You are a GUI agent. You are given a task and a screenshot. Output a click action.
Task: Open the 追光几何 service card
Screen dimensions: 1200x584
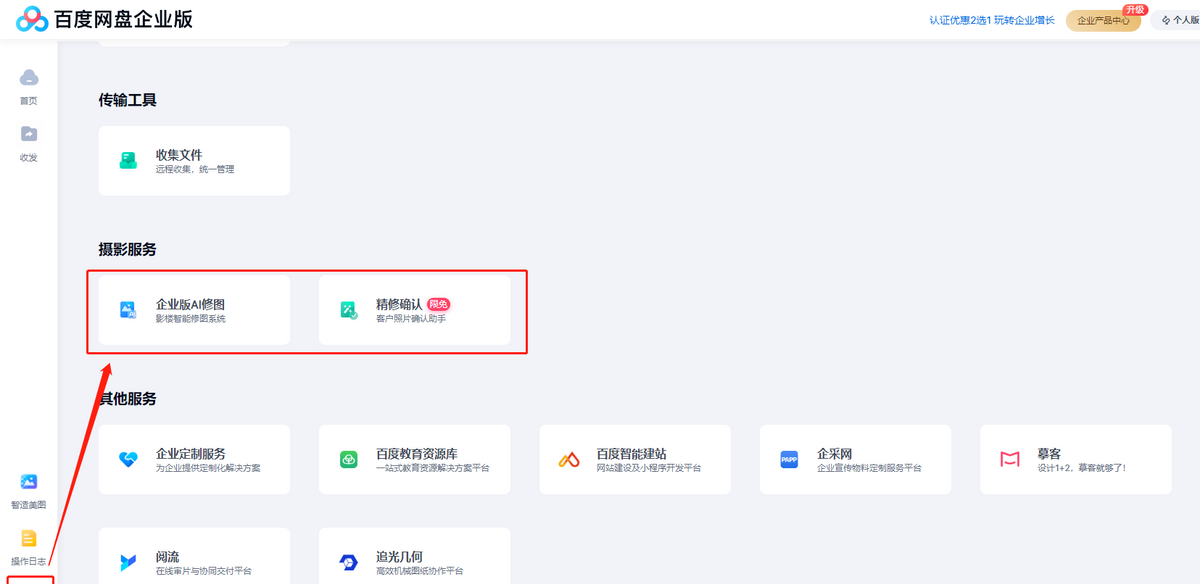(x=414, y=562)
